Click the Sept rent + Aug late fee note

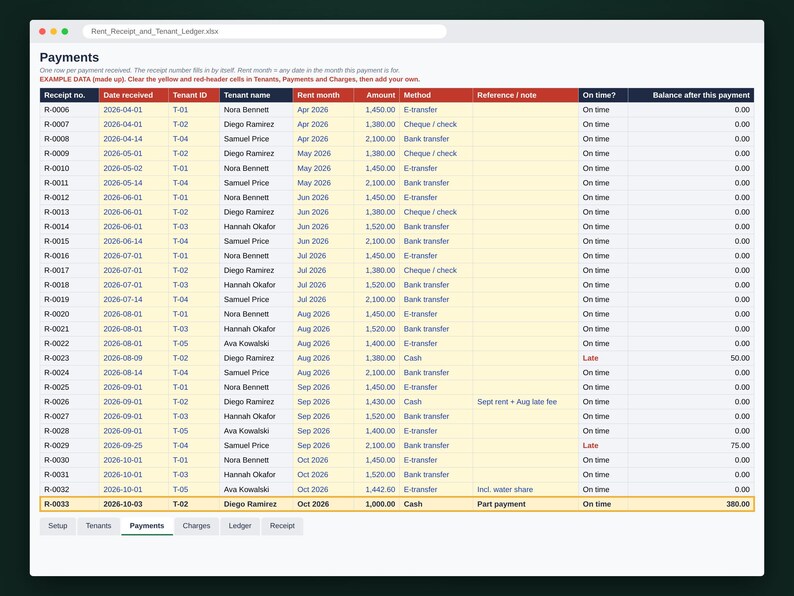point(526,402)
